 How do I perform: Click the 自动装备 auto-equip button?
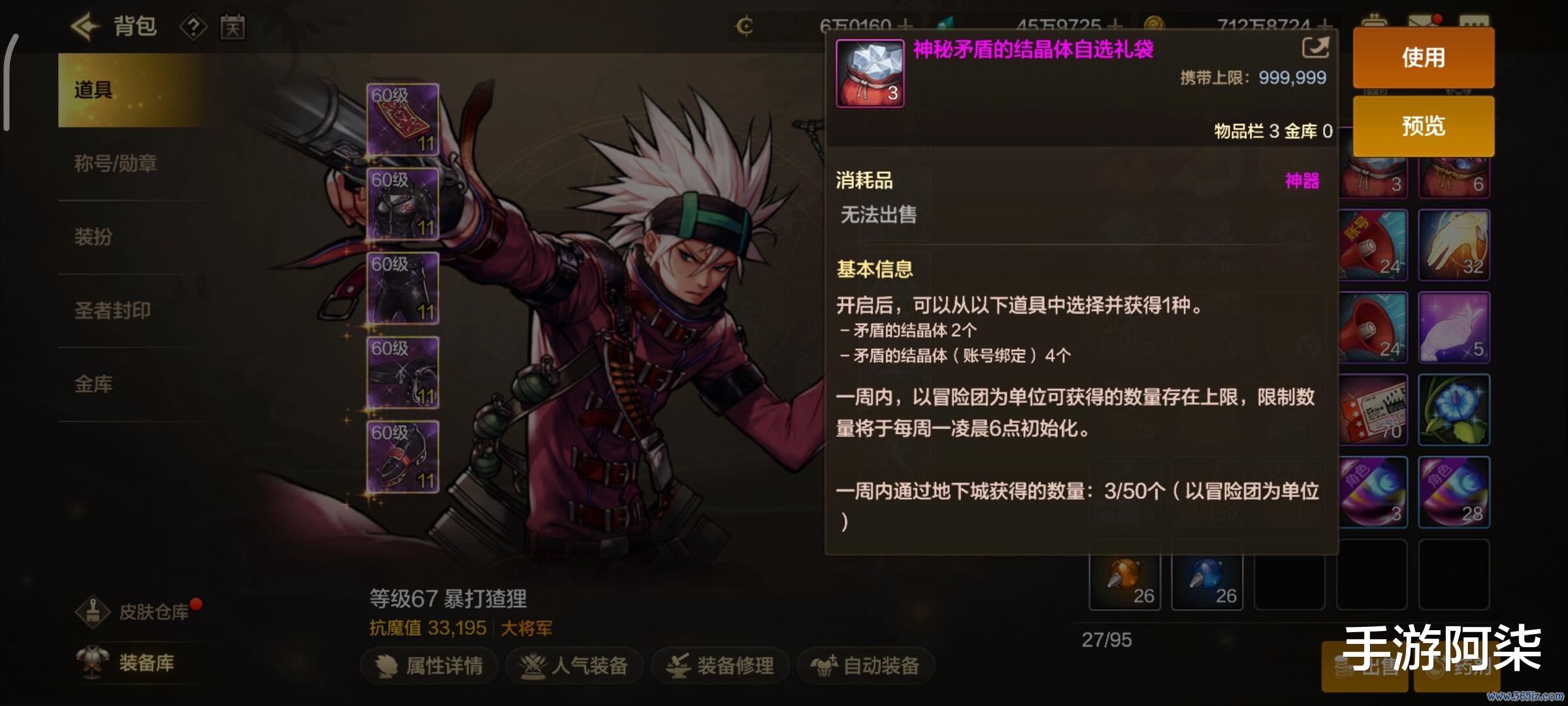click(x=866, y=665)
